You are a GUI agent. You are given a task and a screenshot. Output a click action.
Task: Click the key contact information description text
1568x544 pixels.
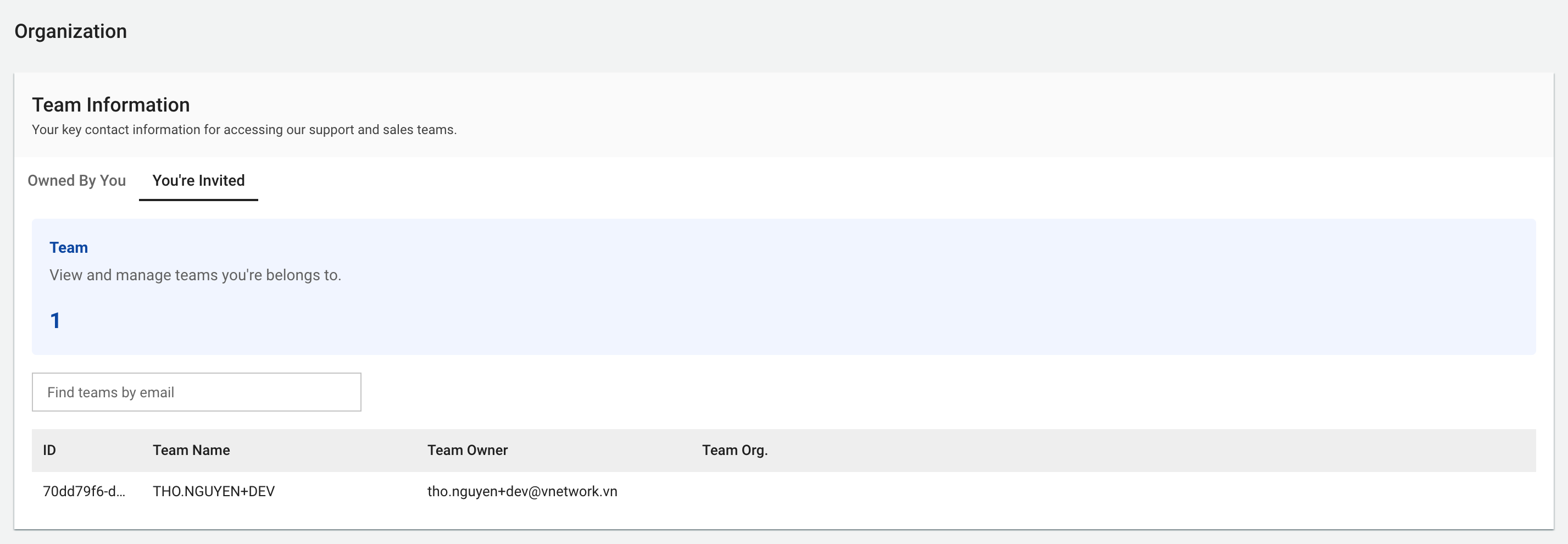(244, 130)
